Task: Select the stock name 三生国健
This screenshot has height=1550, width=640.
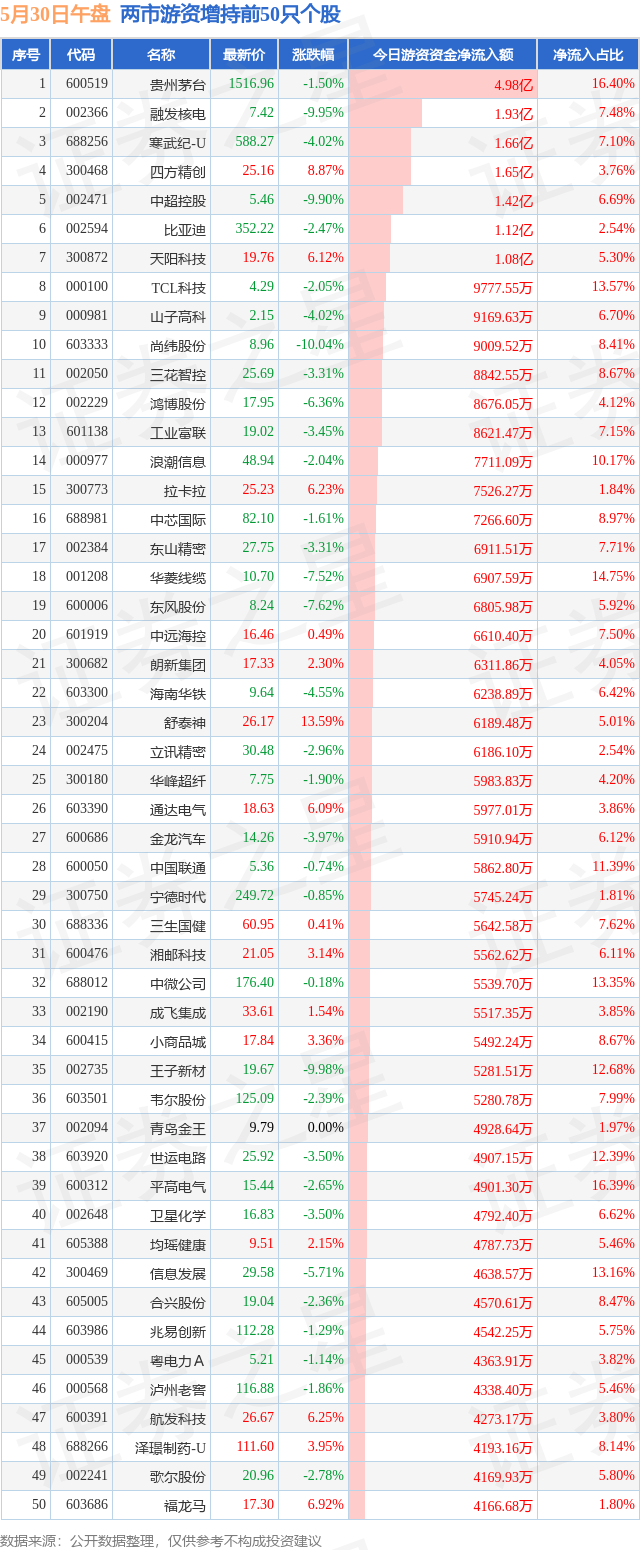Action: (178, 926)
